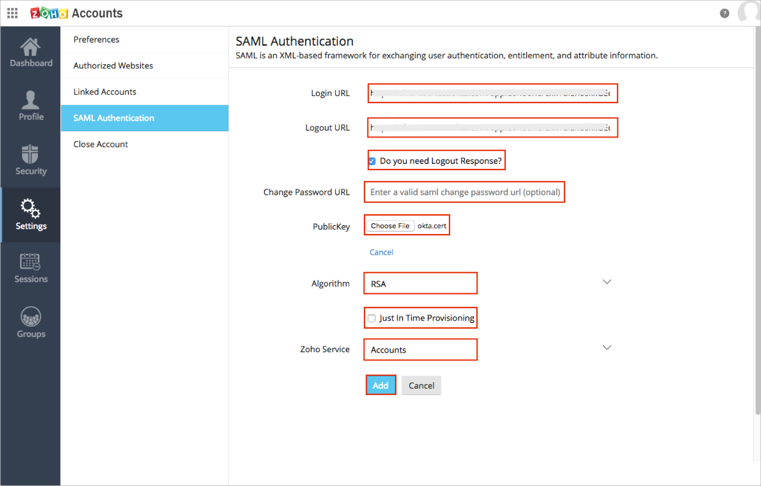Open the Profile section

31,106
